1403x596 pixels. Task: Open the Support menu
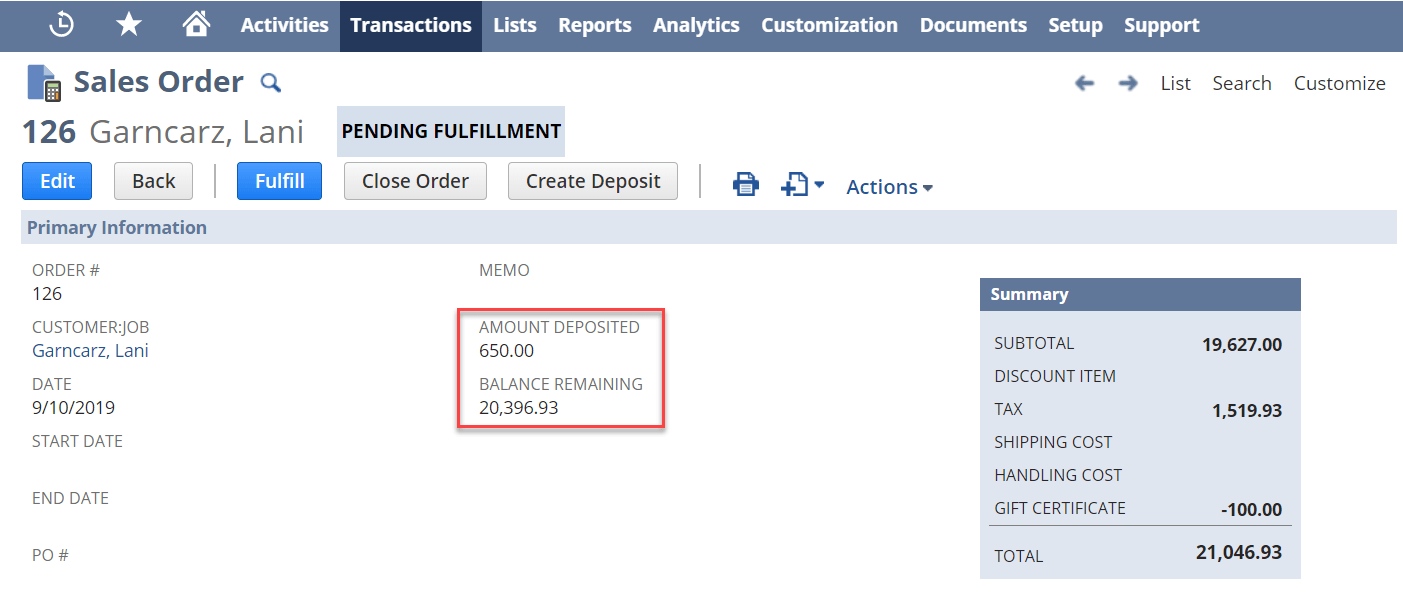(1161, 26)
